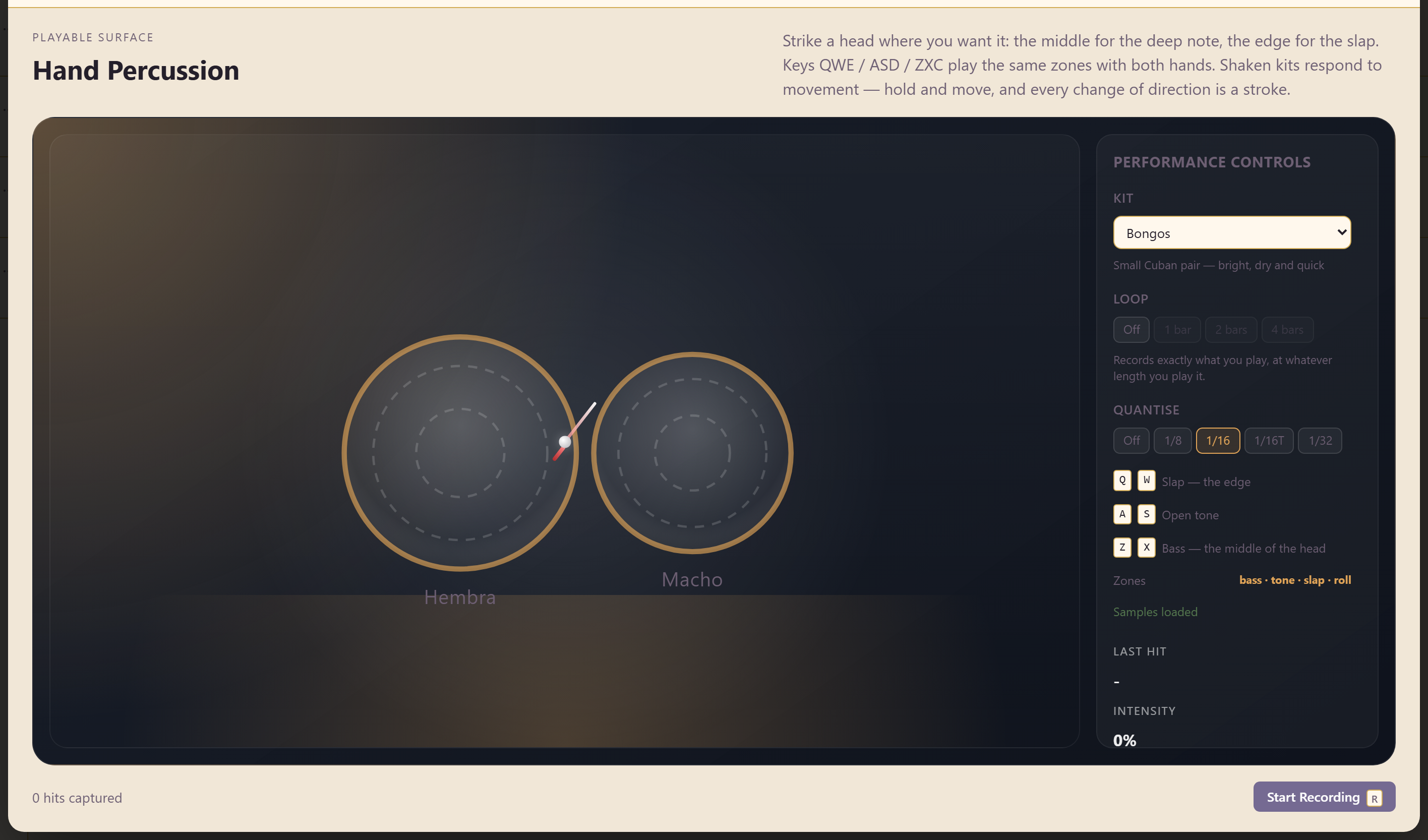This screenshot has width=1428, height=840.
Task: Select the 1 bar loop option
Action: tap(1176, 329)
